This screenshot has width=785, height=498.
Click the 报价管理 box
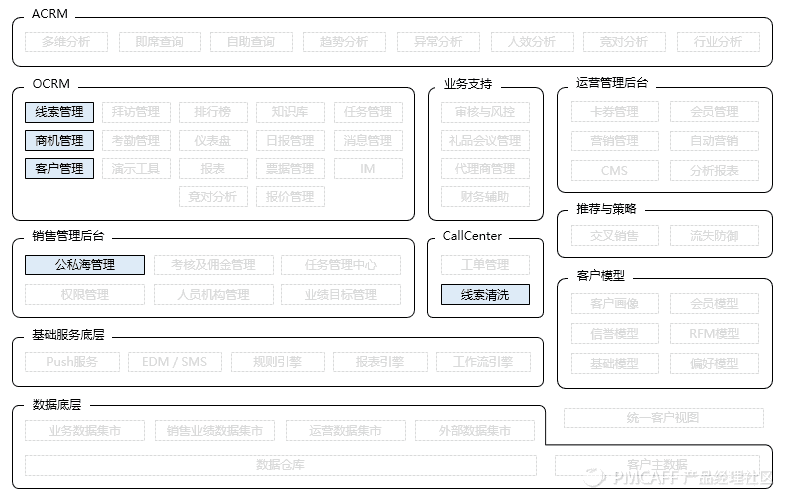point(290,197)
